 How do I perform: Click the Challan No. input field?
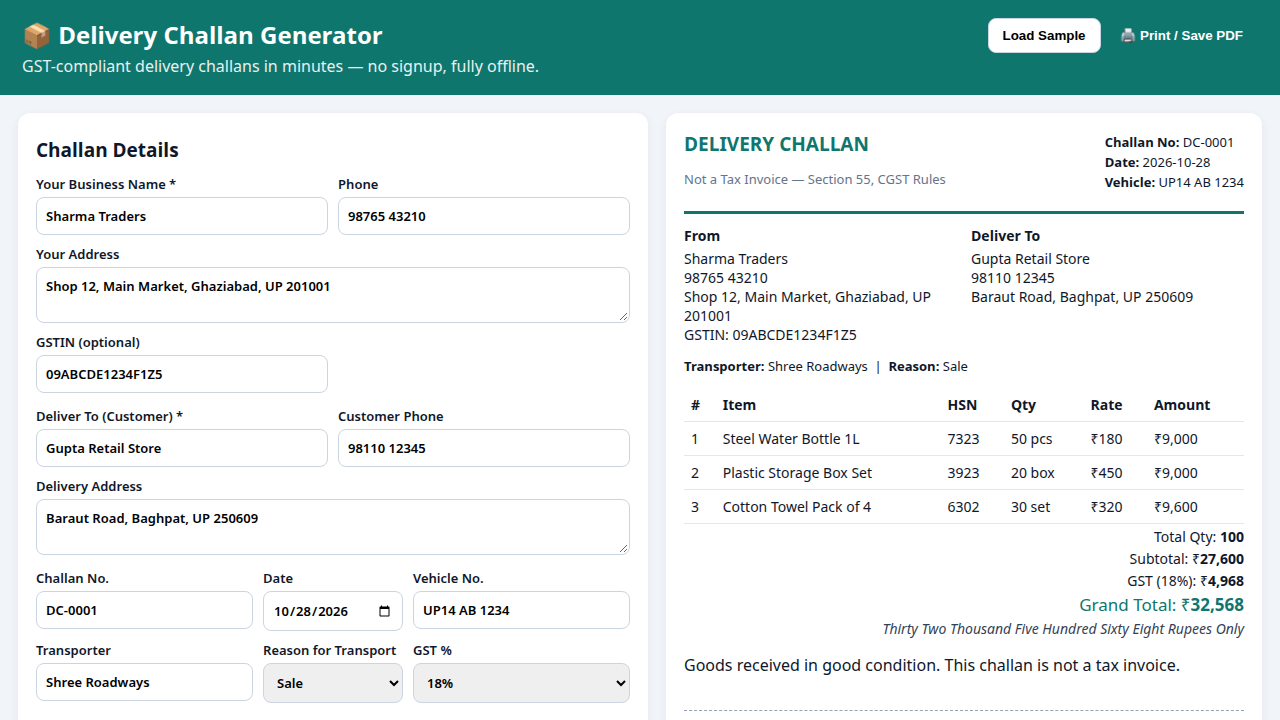click(144, 610)
